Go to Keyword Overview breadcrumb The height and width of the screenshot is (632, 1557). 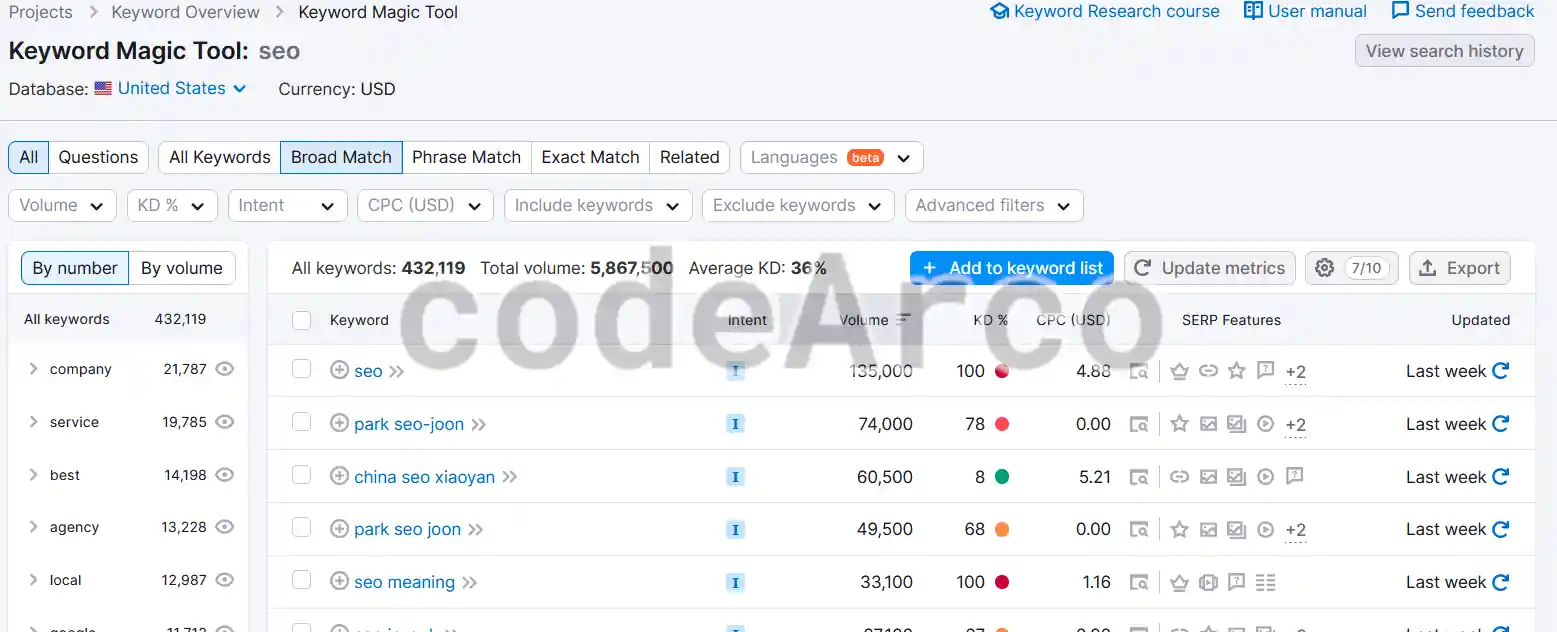click(185, 12)
